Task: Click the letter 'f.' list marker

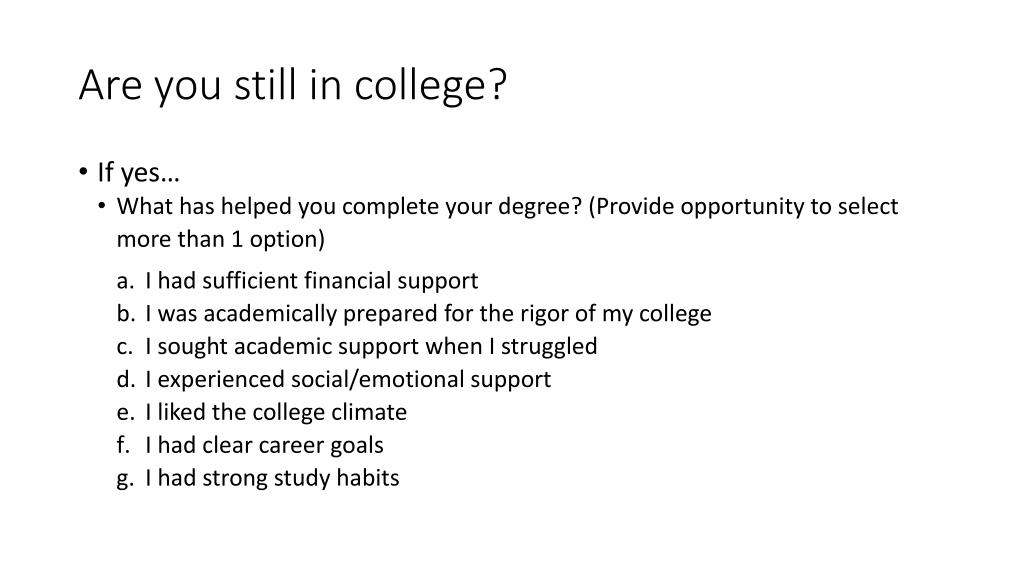Action: (x=123, y=445)
